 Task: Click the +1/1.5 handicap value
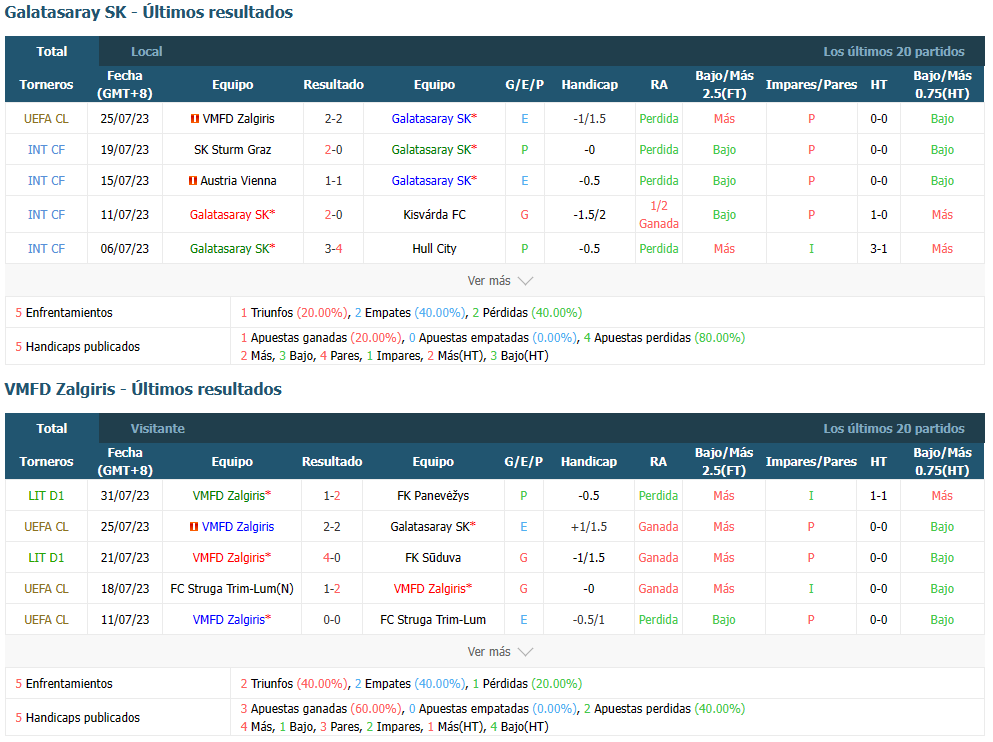click(589, 527)
